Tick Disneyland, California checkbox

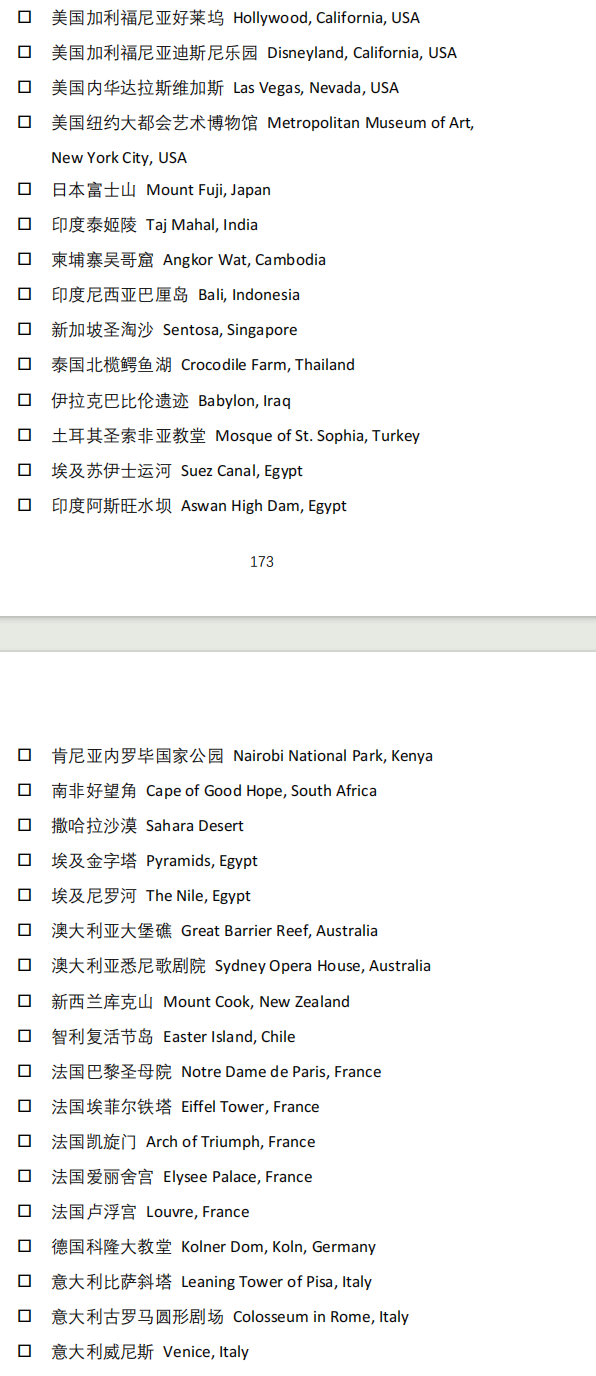tap(24, 52)
